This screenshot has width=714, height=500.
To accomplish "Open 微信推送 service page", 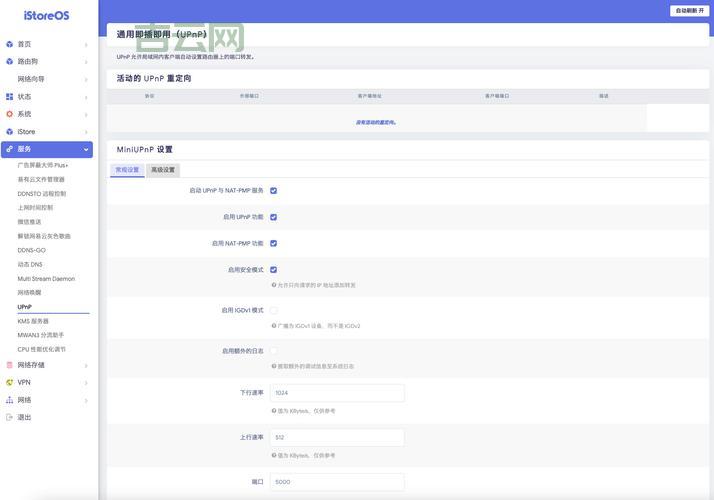I will 29,222.
